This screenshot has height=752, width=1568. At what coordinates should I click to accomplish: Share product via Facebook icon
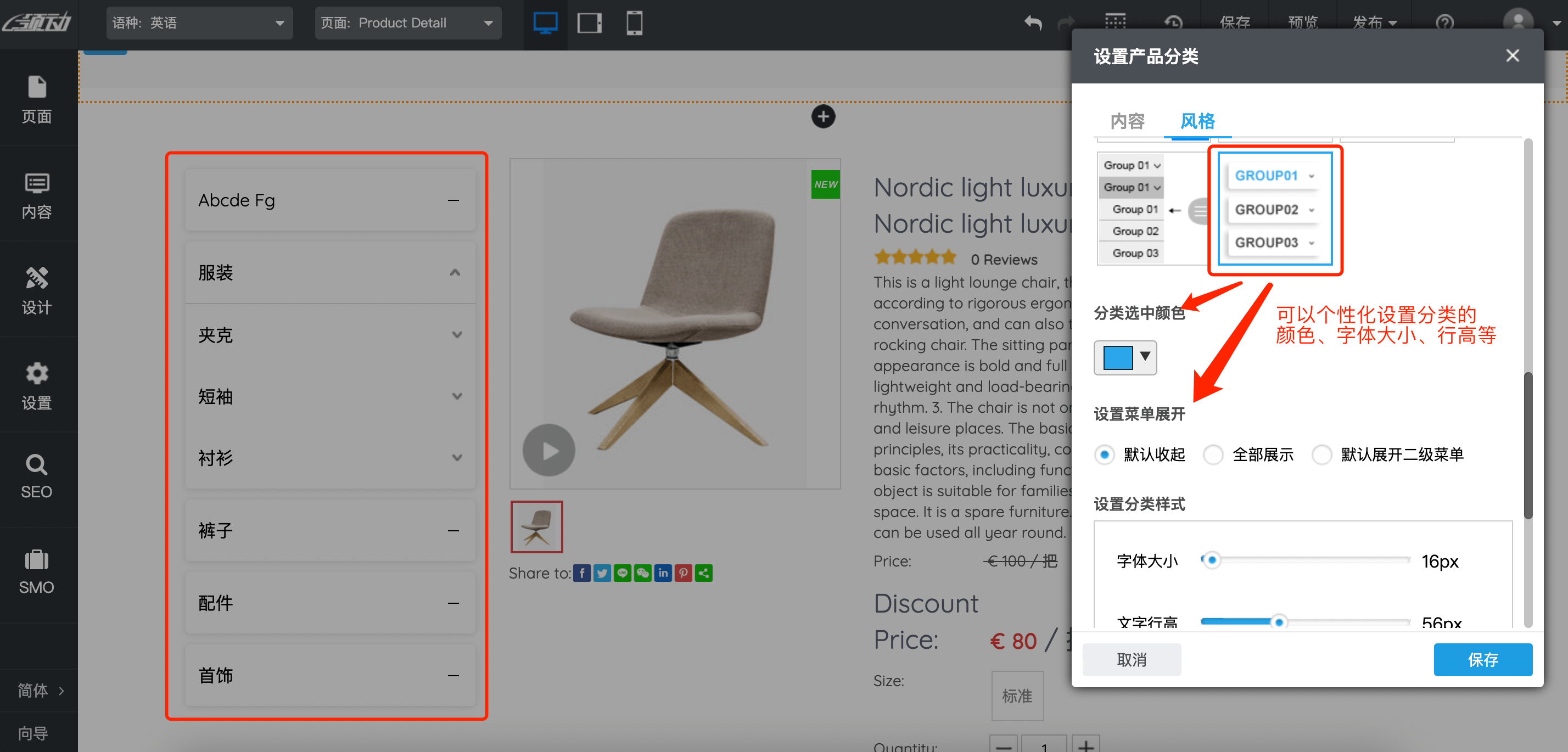(x=582, y=573)
